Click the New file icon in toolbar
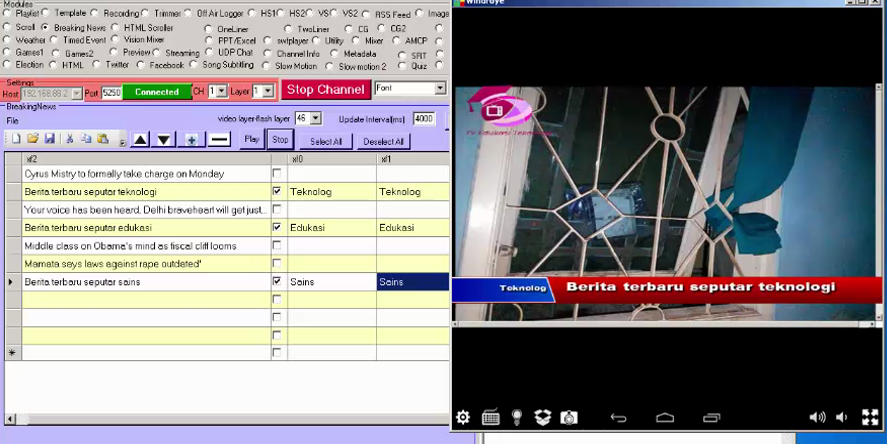887x444 pixels. tap(17, 139)
